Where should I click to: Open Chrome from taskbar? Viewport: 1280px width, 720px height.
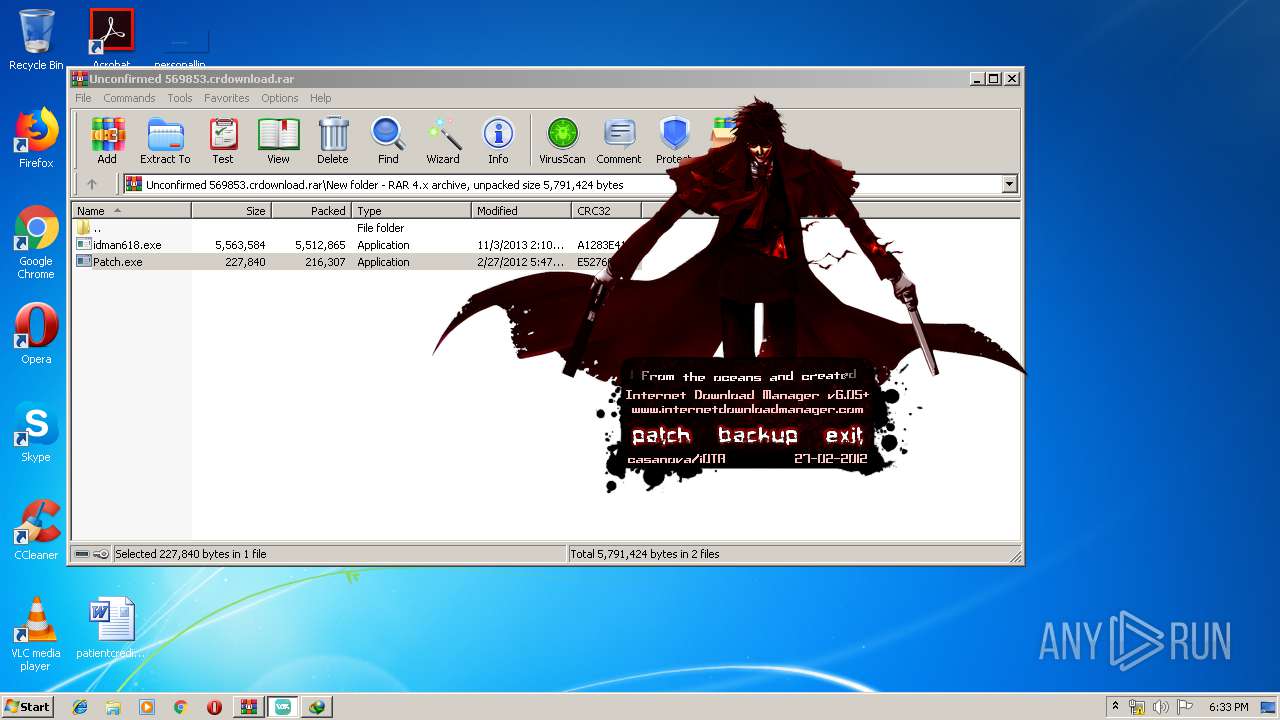pyautogui.click(x=180, y=706)
